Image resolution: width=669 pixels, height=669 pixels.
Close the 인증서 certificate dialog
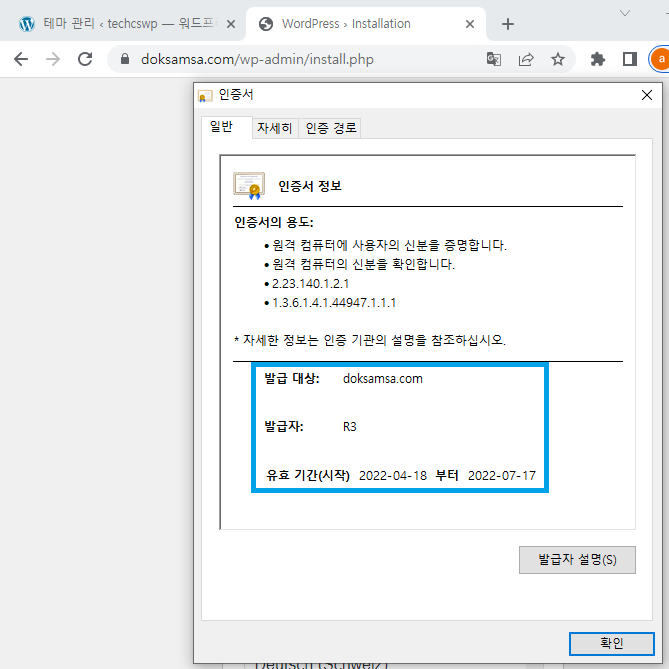click(x=647, y=95)
